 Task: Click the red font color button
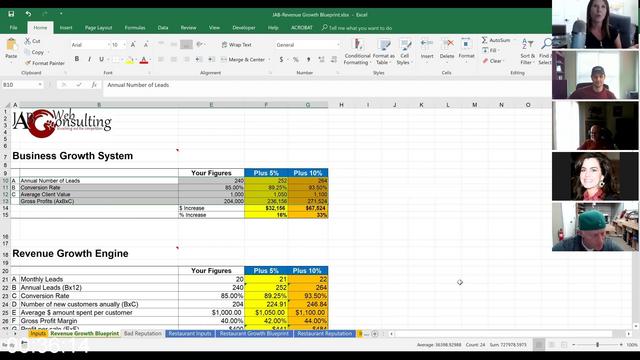144,60
